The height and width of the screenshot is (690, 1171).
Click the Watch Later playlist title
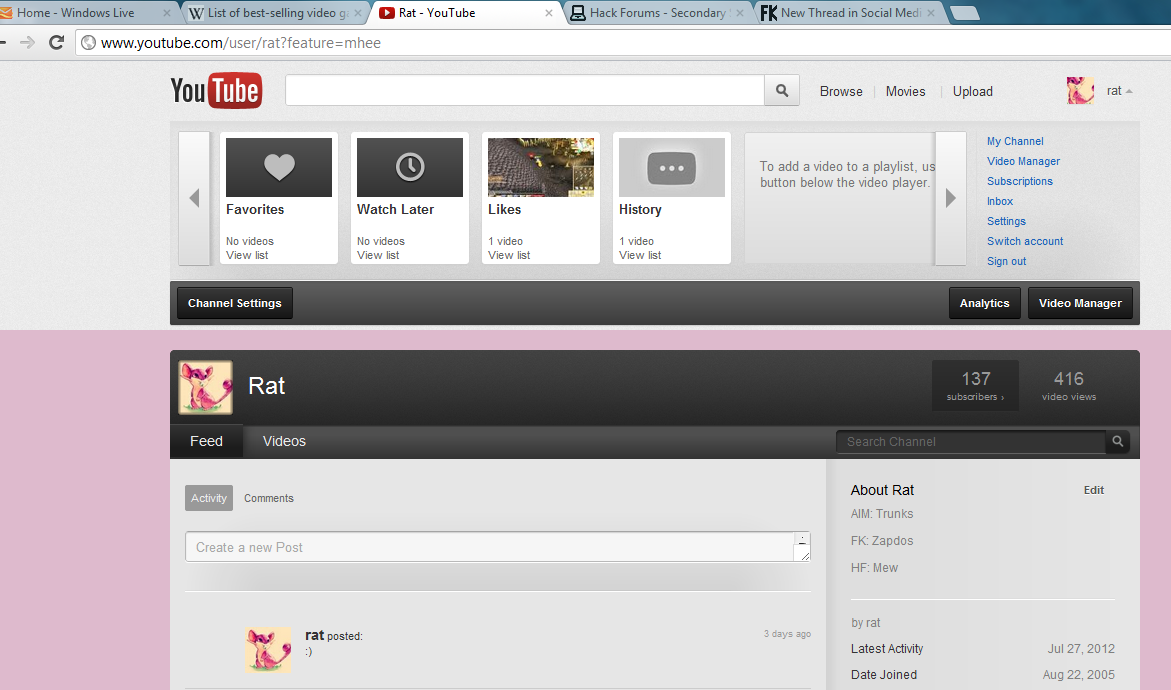pyautogui.click(x=395, y=210)
